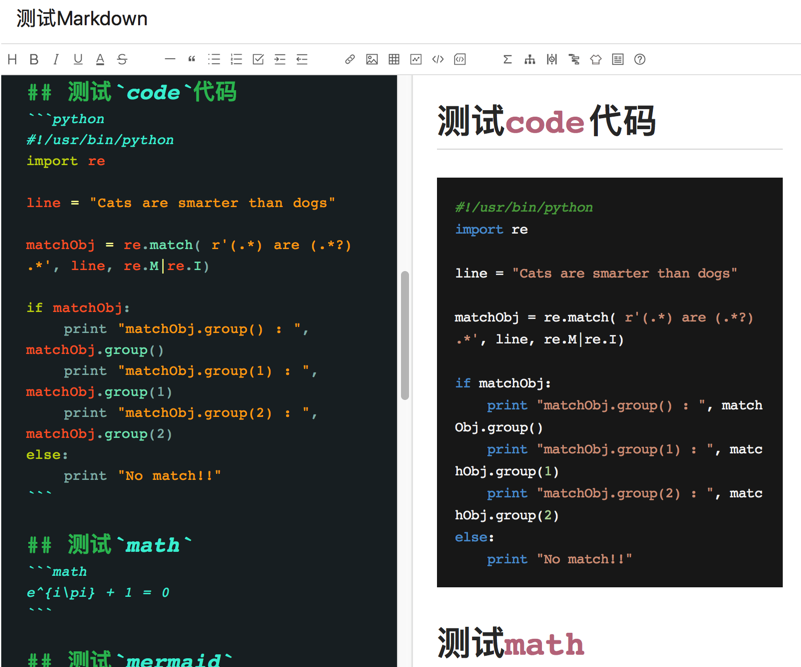The image size is (801, 667).
Task: Click the 'import re' line in editor
Action: [x=66, y=161]
